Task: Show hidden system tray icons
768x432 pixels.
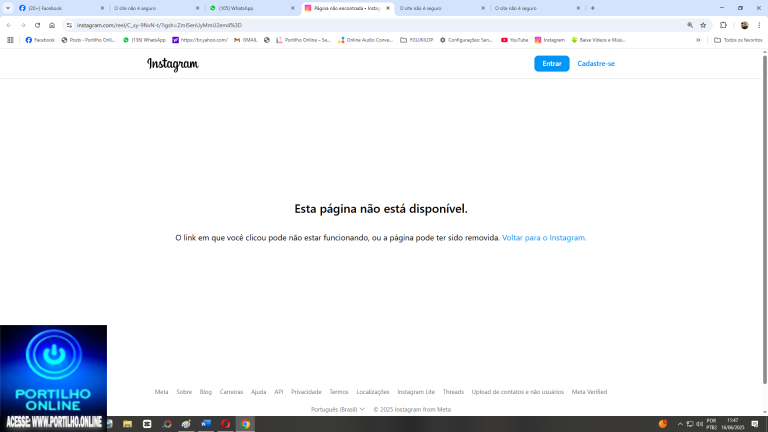Action: (680, 424)
